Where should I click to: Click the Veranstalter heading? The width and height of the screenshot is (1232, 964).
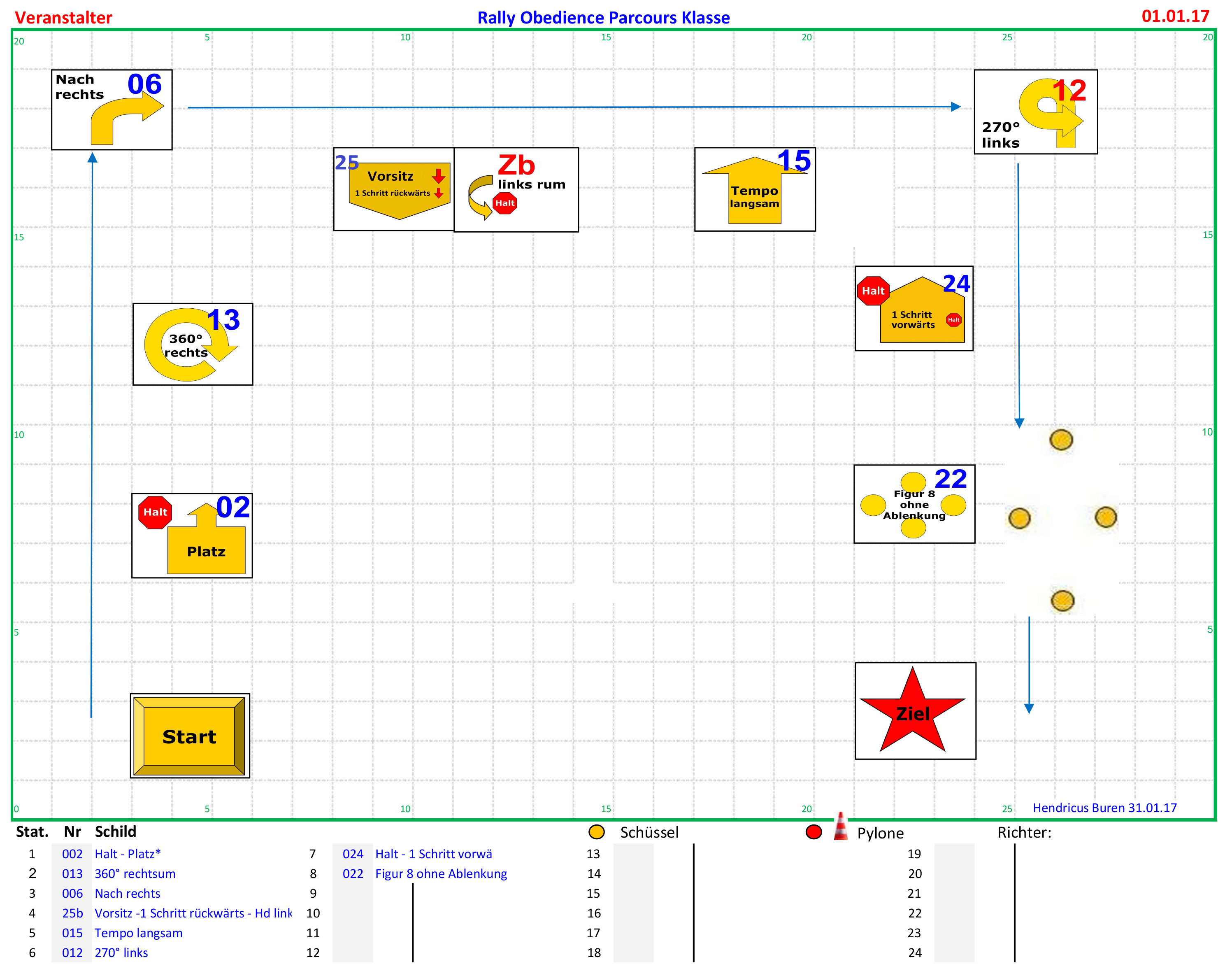(x=64, y=18)
